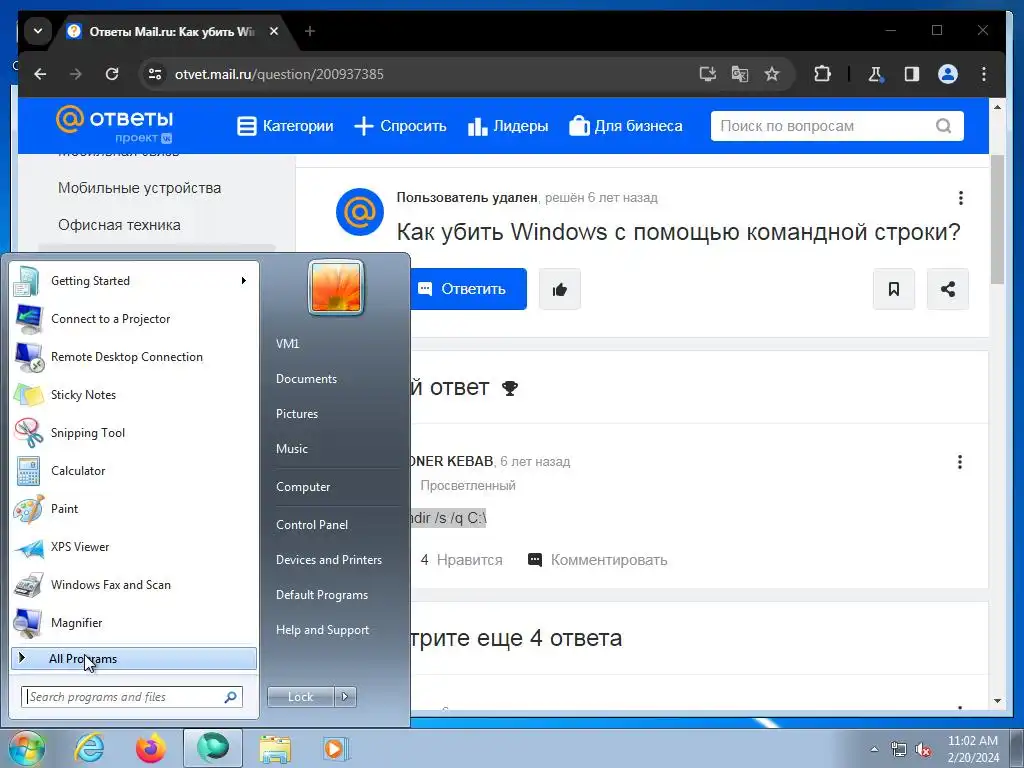The image size is (1024, 768).
Task: Click the Chrome Labs flask icon
Action: coord(876,74)
